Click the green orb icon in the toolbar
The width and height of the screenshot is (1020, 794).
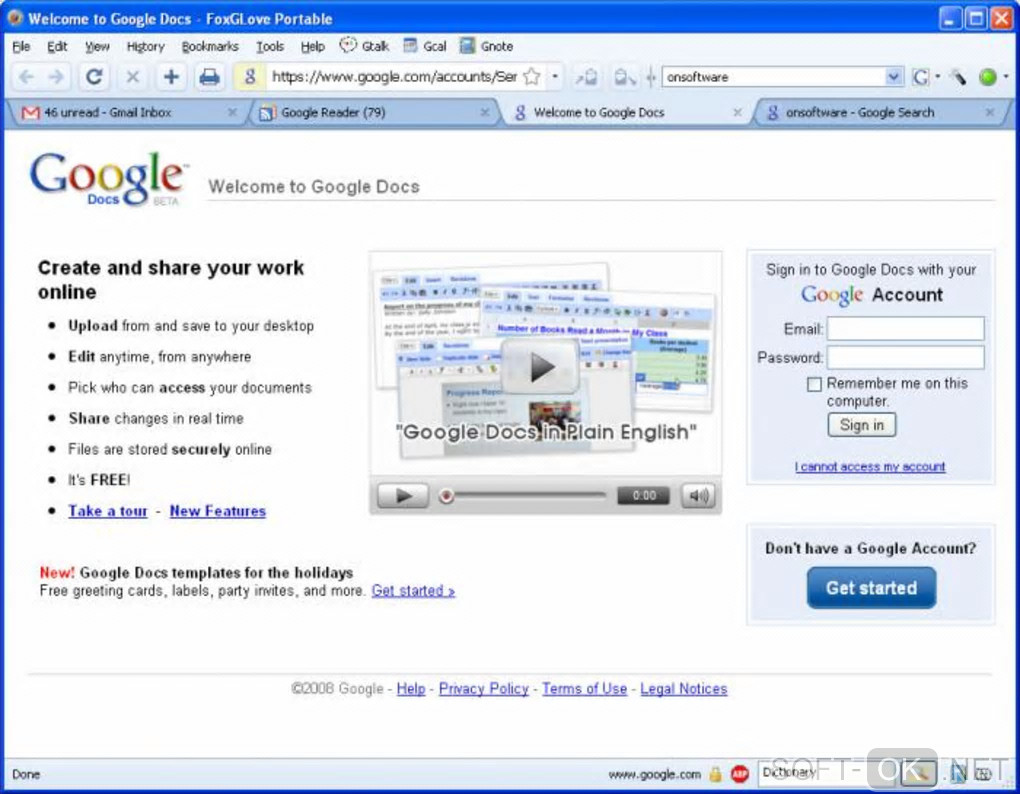coord(987,77)
